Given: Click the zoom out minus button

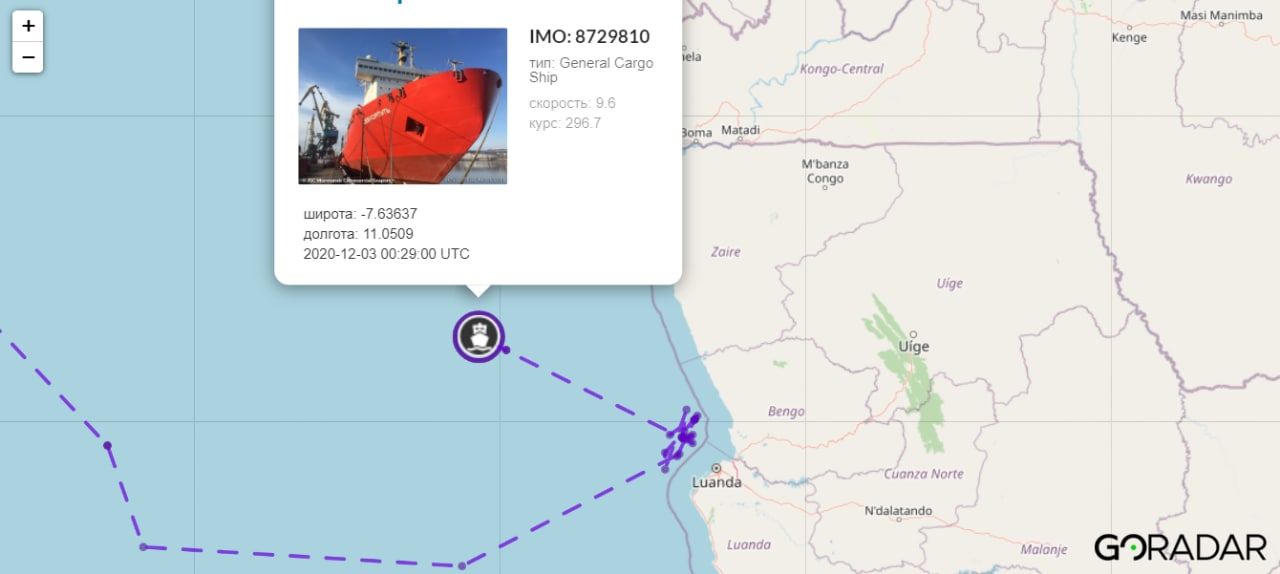Looking at the screenshot, I should (28, 57).
